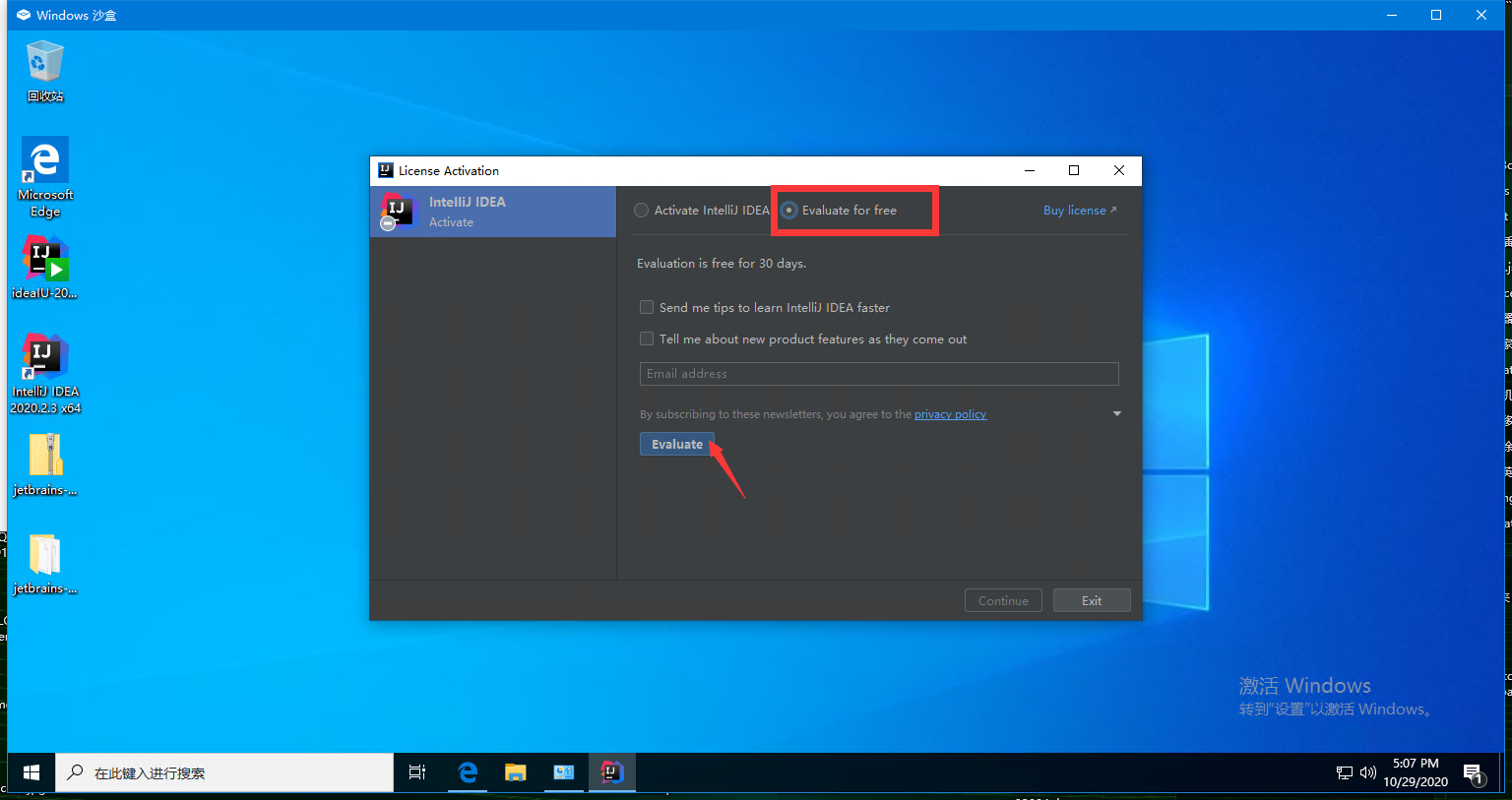This screenshot has height=800, width=1512.
Task: Click the IntelliJ logo in License Activation title bar
Action: [x=386, y=170]
